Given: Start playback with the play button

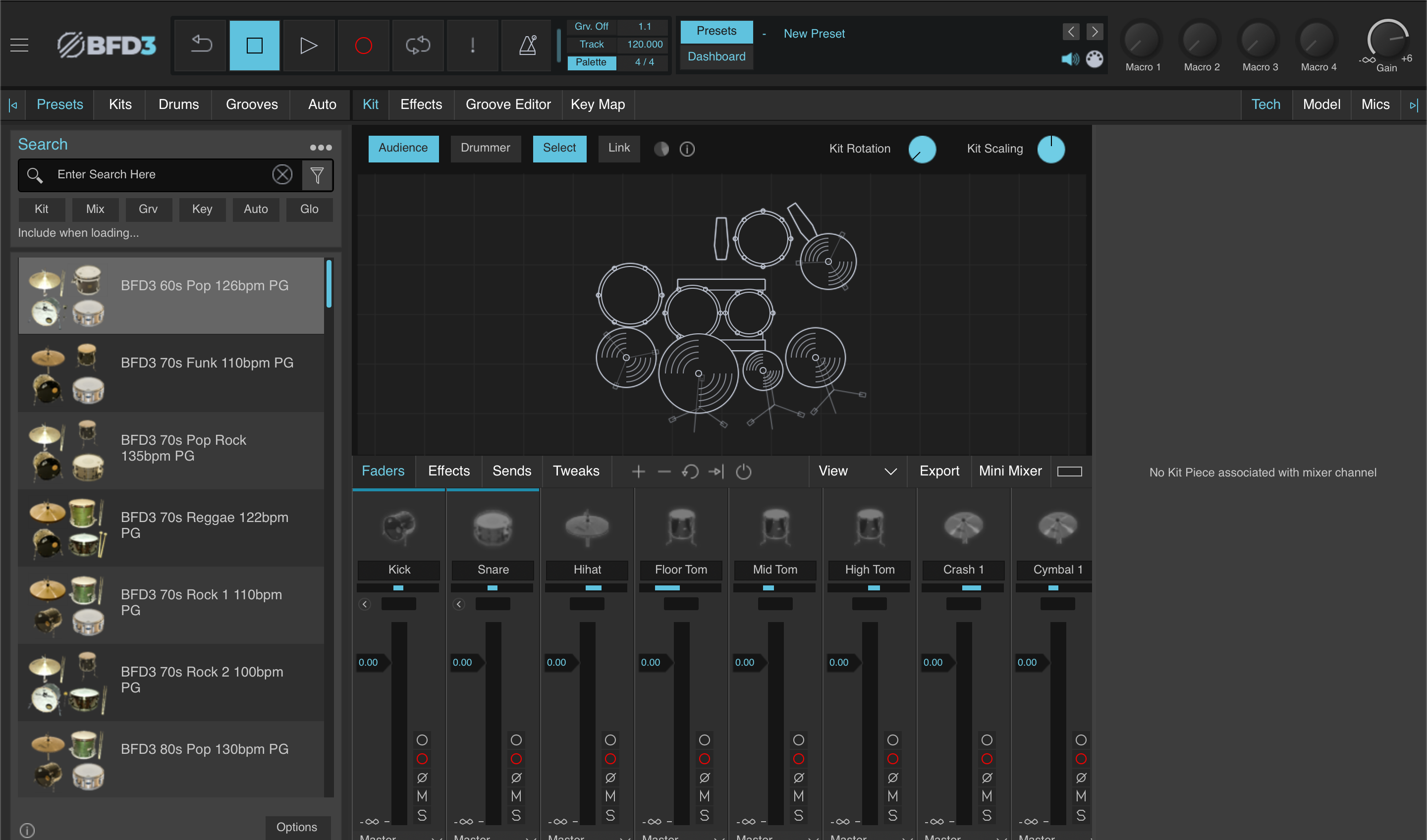Looking at the screenshot, I should 309,45.
